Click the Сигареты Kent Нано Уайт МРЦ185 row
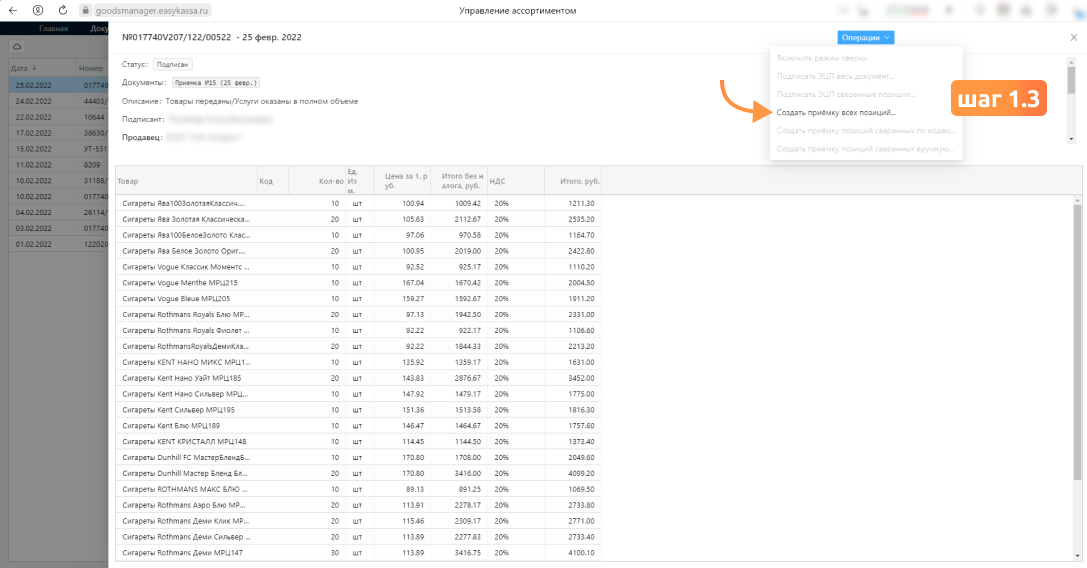 358,378
